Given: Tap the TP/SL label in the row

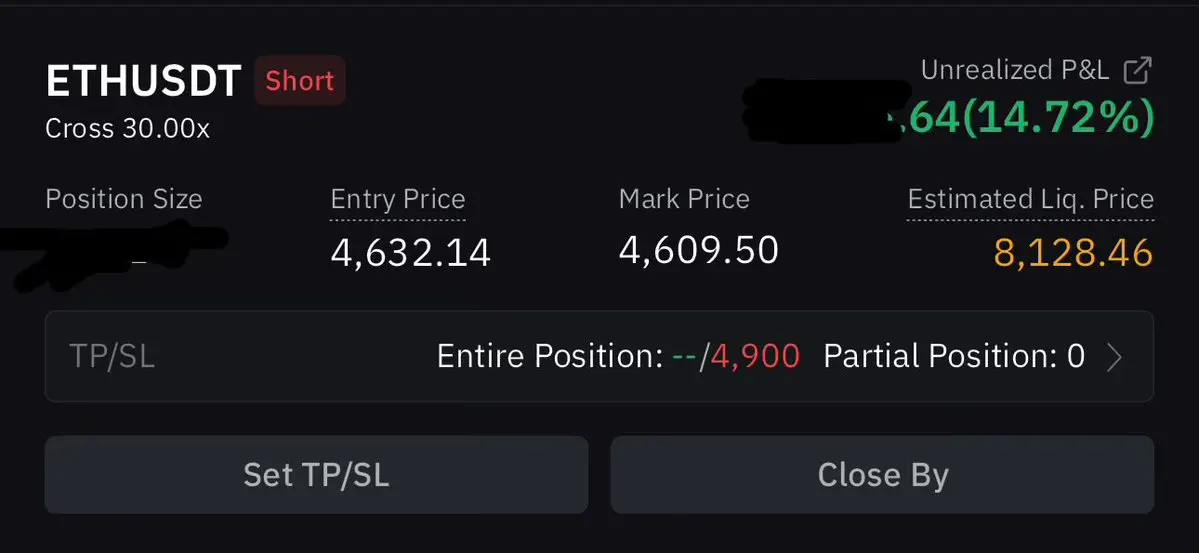Looking at the screenshot, I should coord(112,356).
